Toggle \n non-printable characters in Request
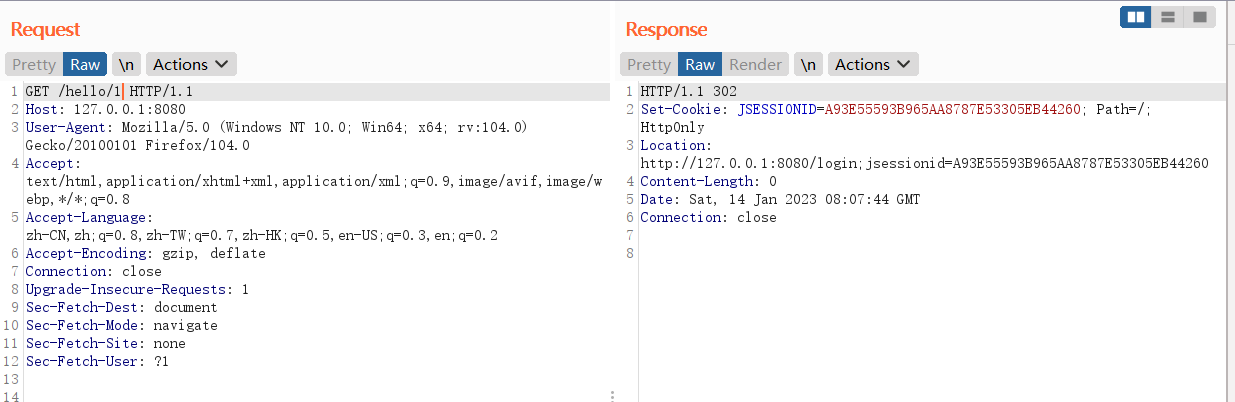 pyautogui.click(x=126, y=64)
